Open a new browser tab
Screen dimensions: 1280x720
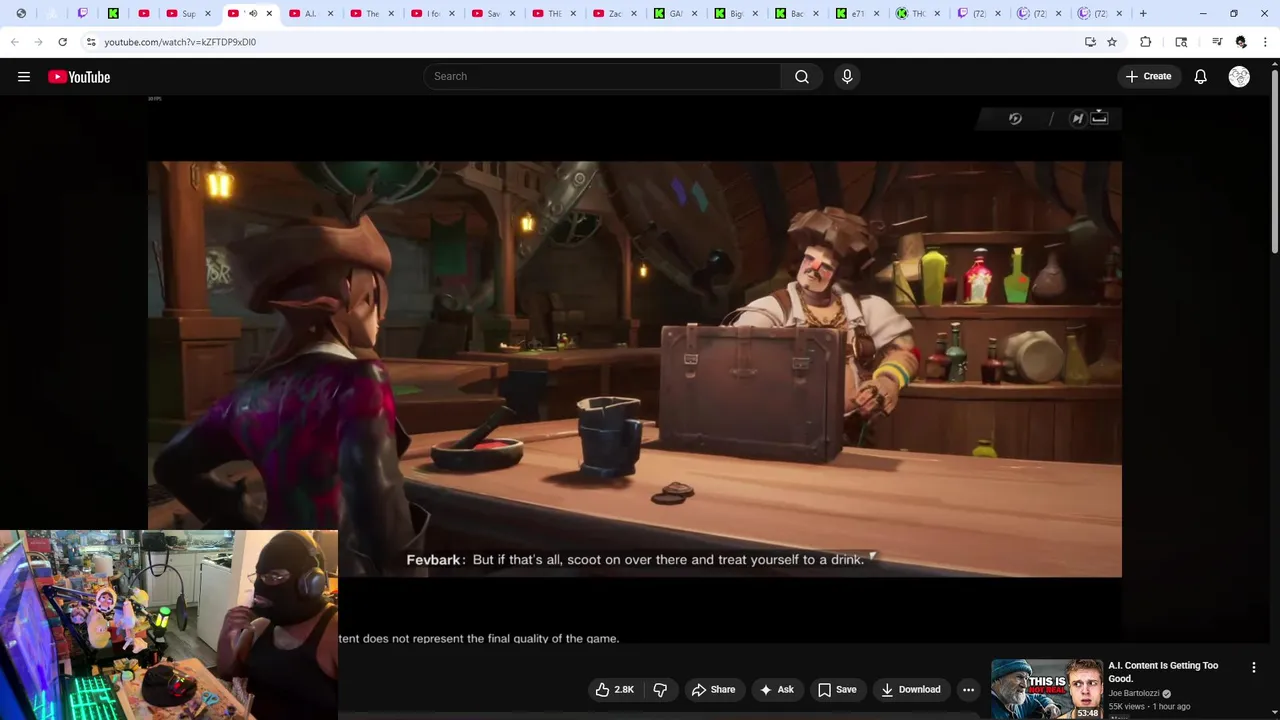[1143, 14]
